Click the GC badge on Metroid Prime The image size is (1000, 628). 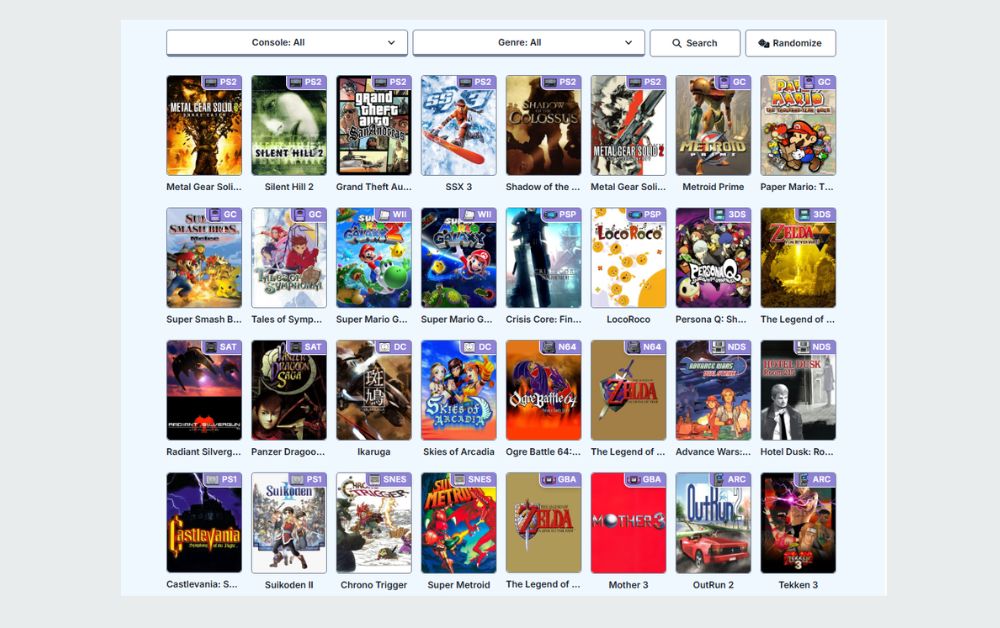tap(734, 83)
